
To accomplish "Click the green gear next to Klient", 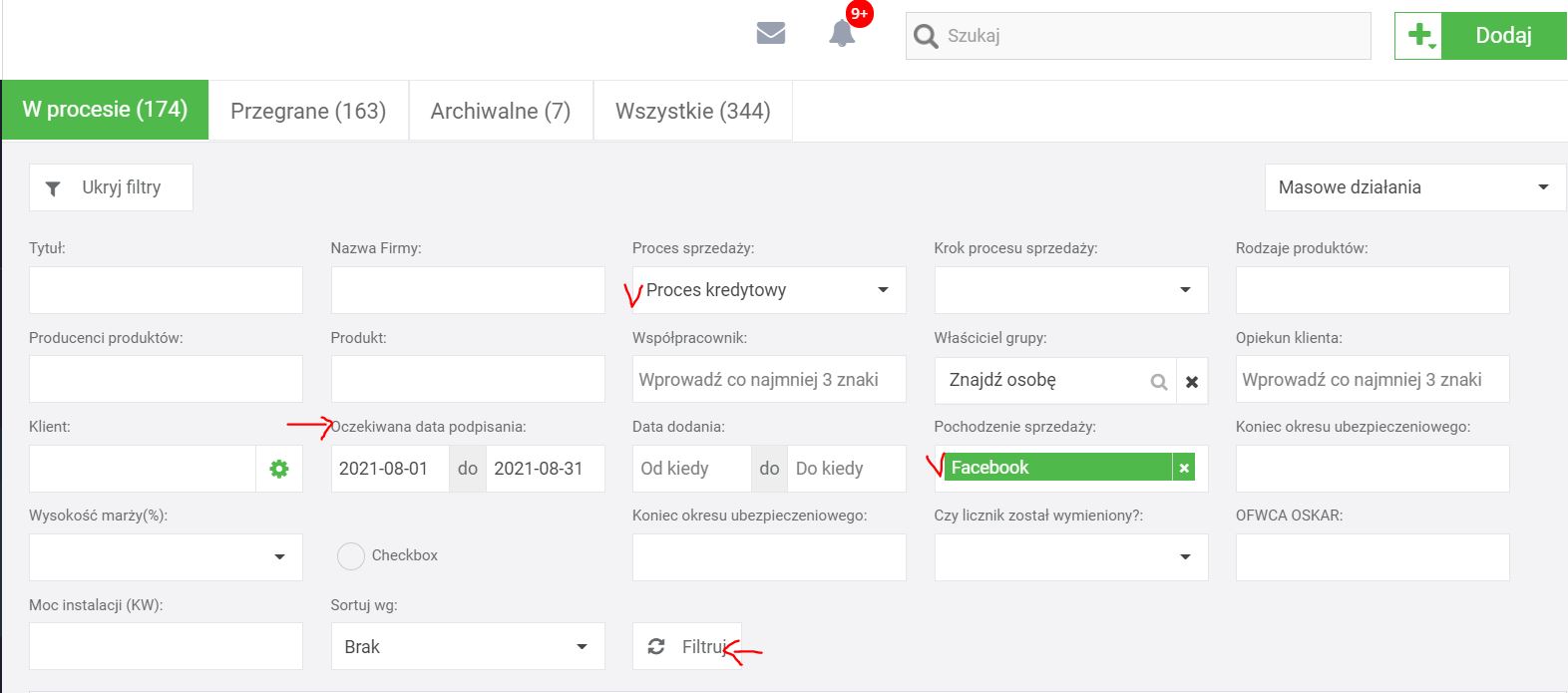I will (279, 469).
